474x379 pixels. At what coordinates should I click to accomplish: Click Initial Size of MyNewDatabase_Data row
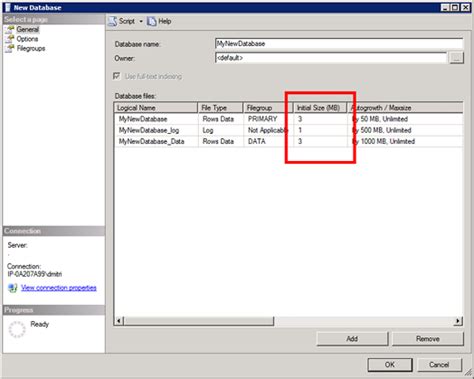[x=320, y=141]
